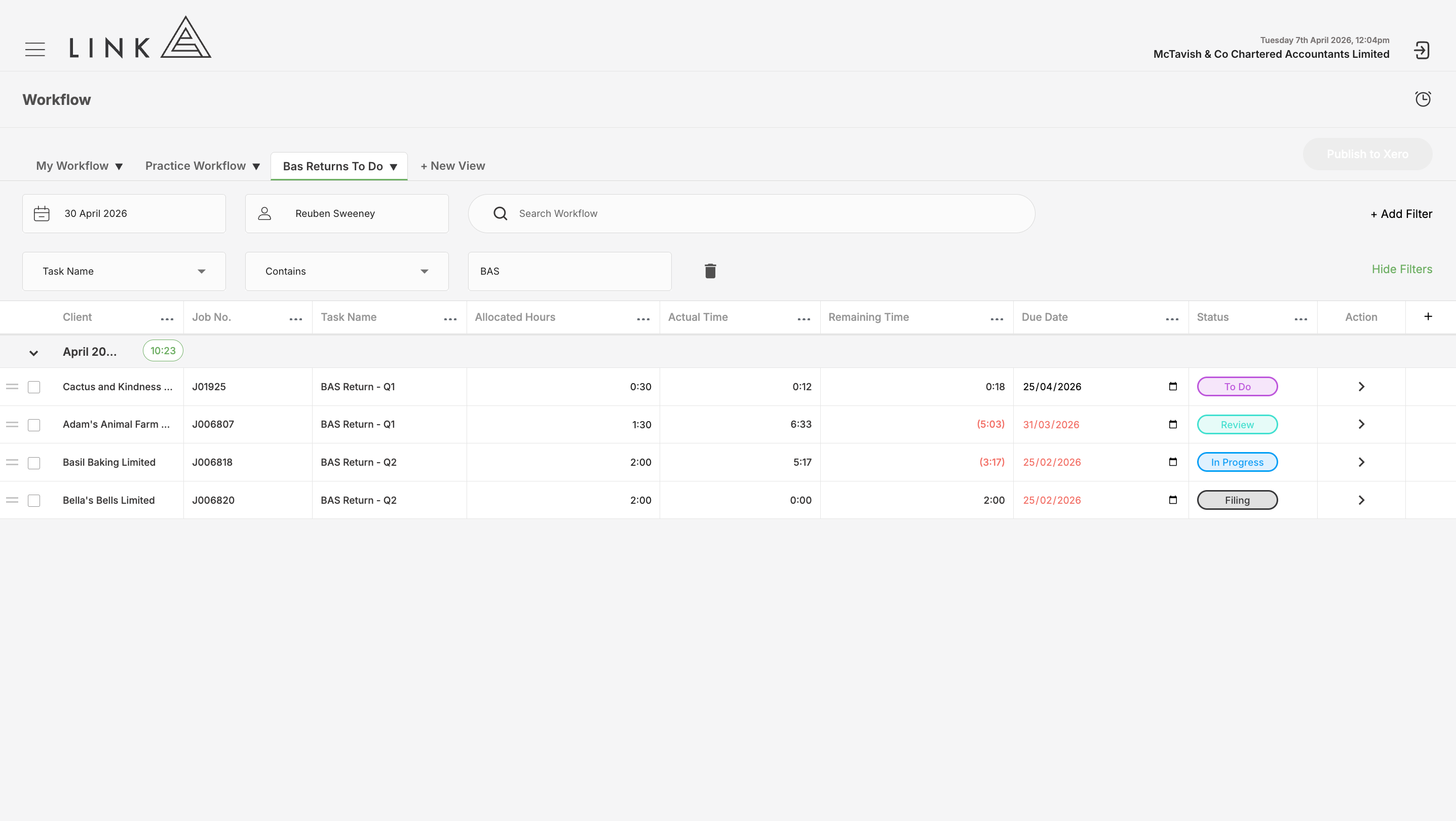Viewport: 1456px width, 821px height.
Task: Click overdue remaining time (5:03)
Action: 991,424
